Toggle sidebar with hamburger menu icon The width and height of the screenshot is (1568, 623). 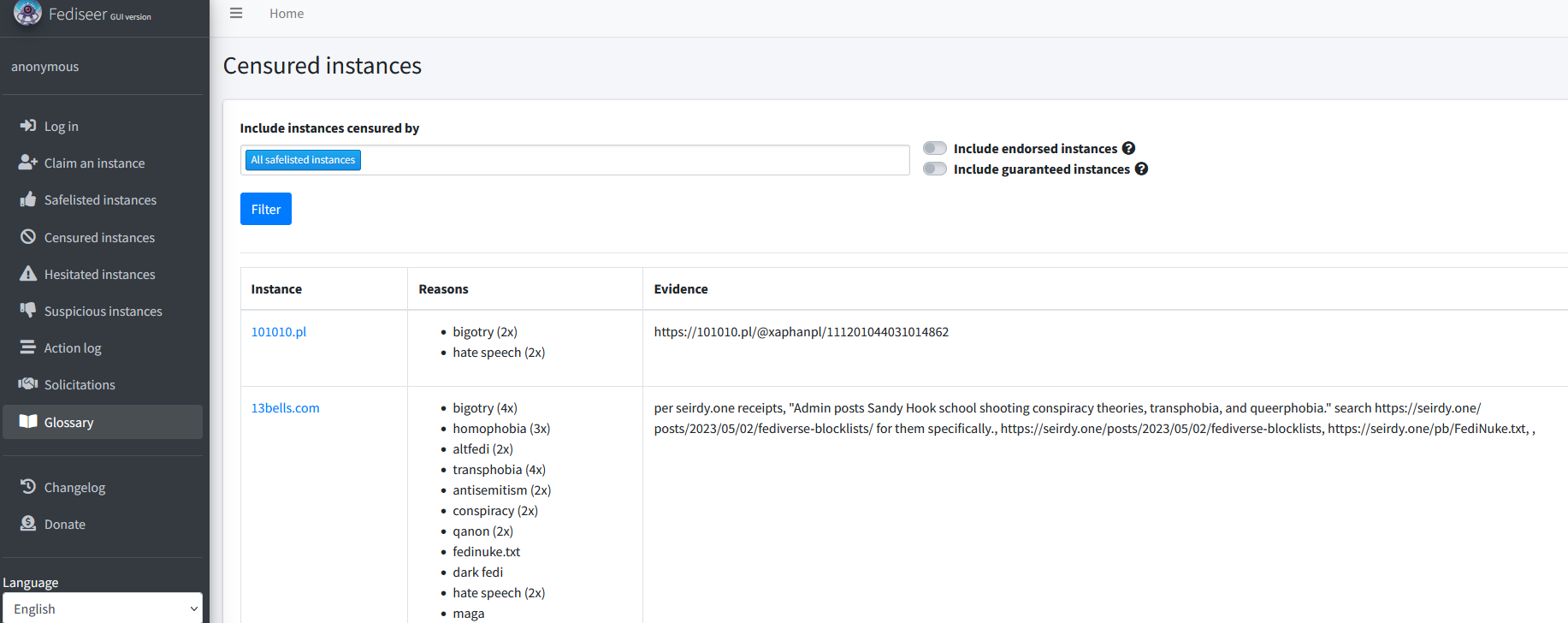click(236, 14)
